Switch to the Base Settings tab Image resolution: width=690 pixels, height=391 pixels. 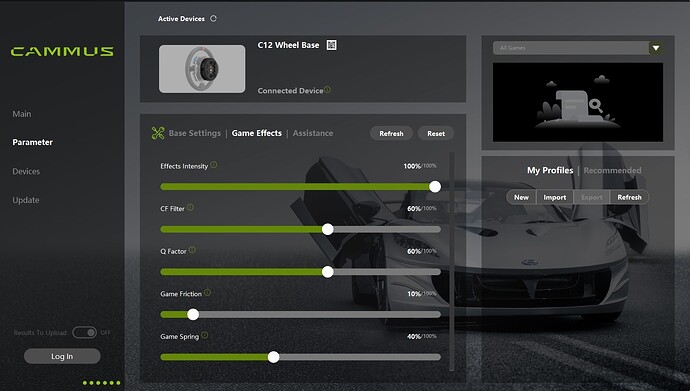point(195,133)
